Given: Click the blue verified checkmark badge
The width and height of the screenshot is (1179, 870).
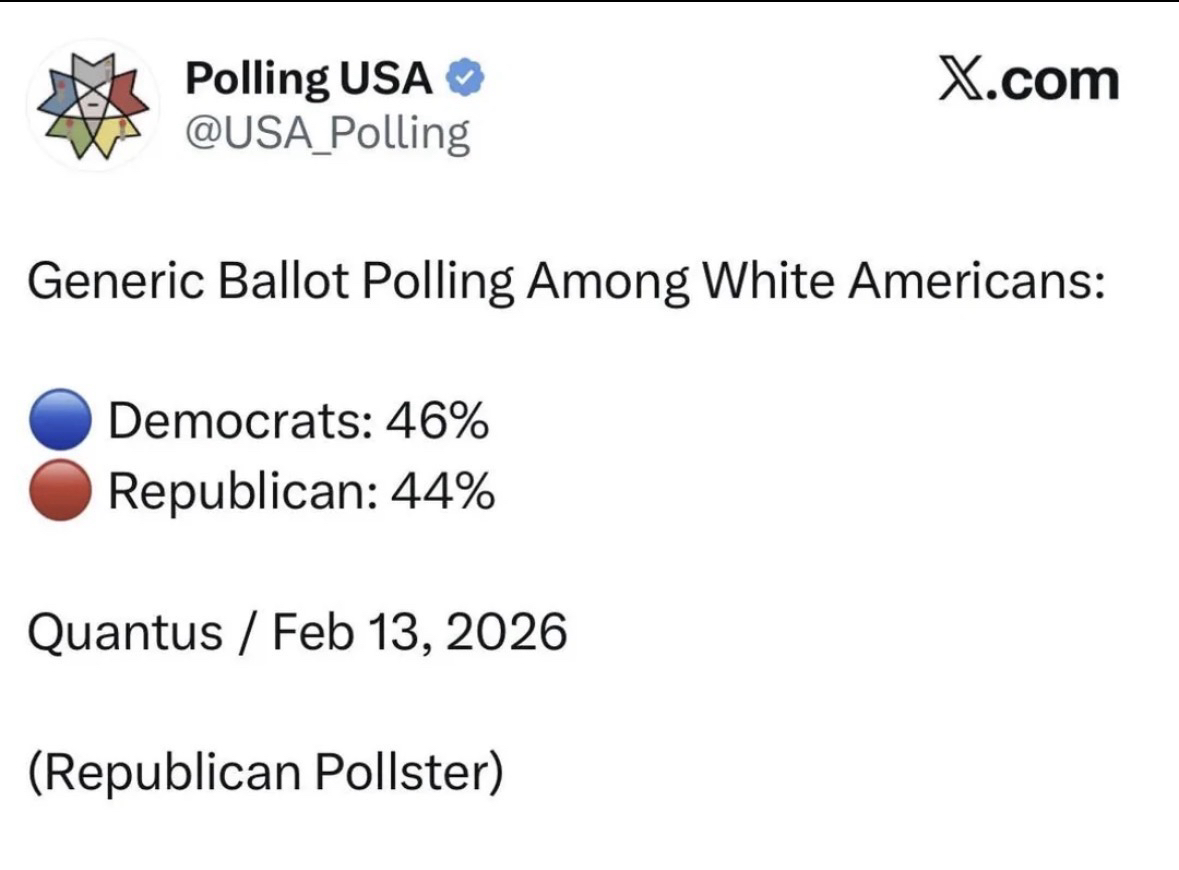Looking at the screenshot, I should [x=465, y=77].
